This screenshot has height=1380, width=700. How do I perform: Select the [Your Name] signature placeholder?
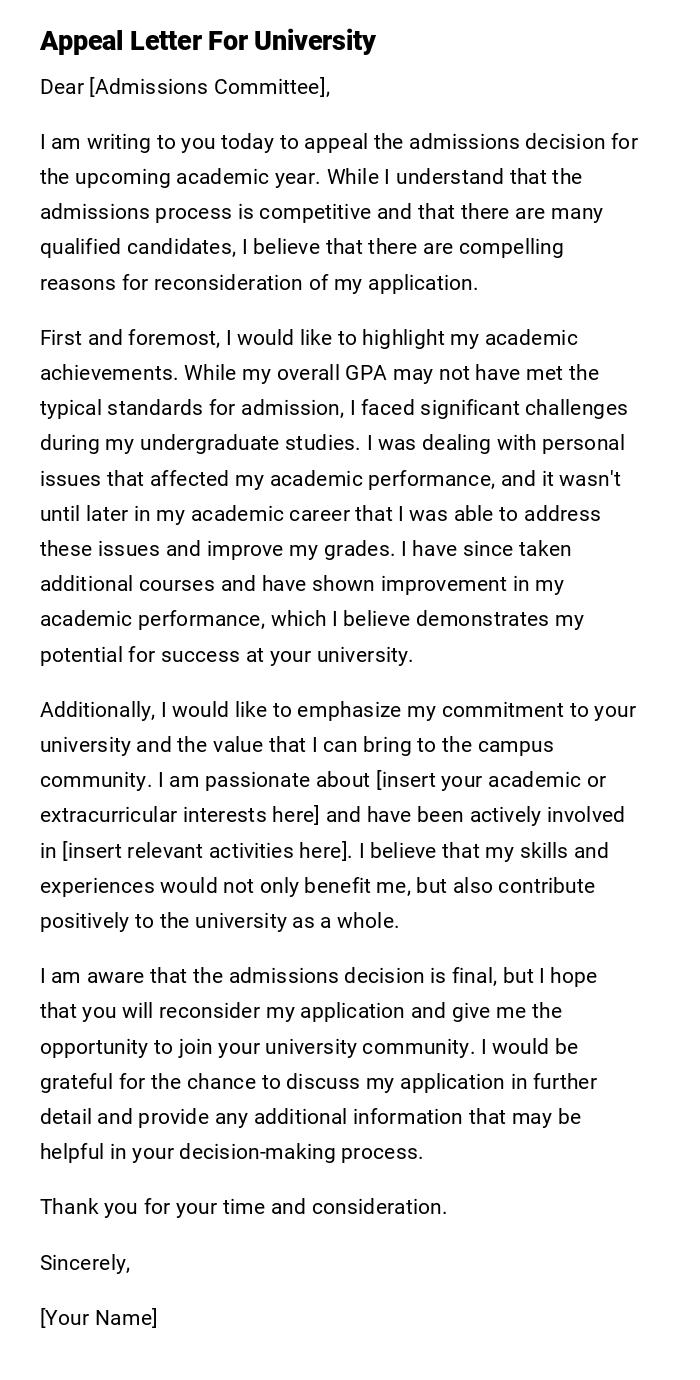pos(99,1318)
